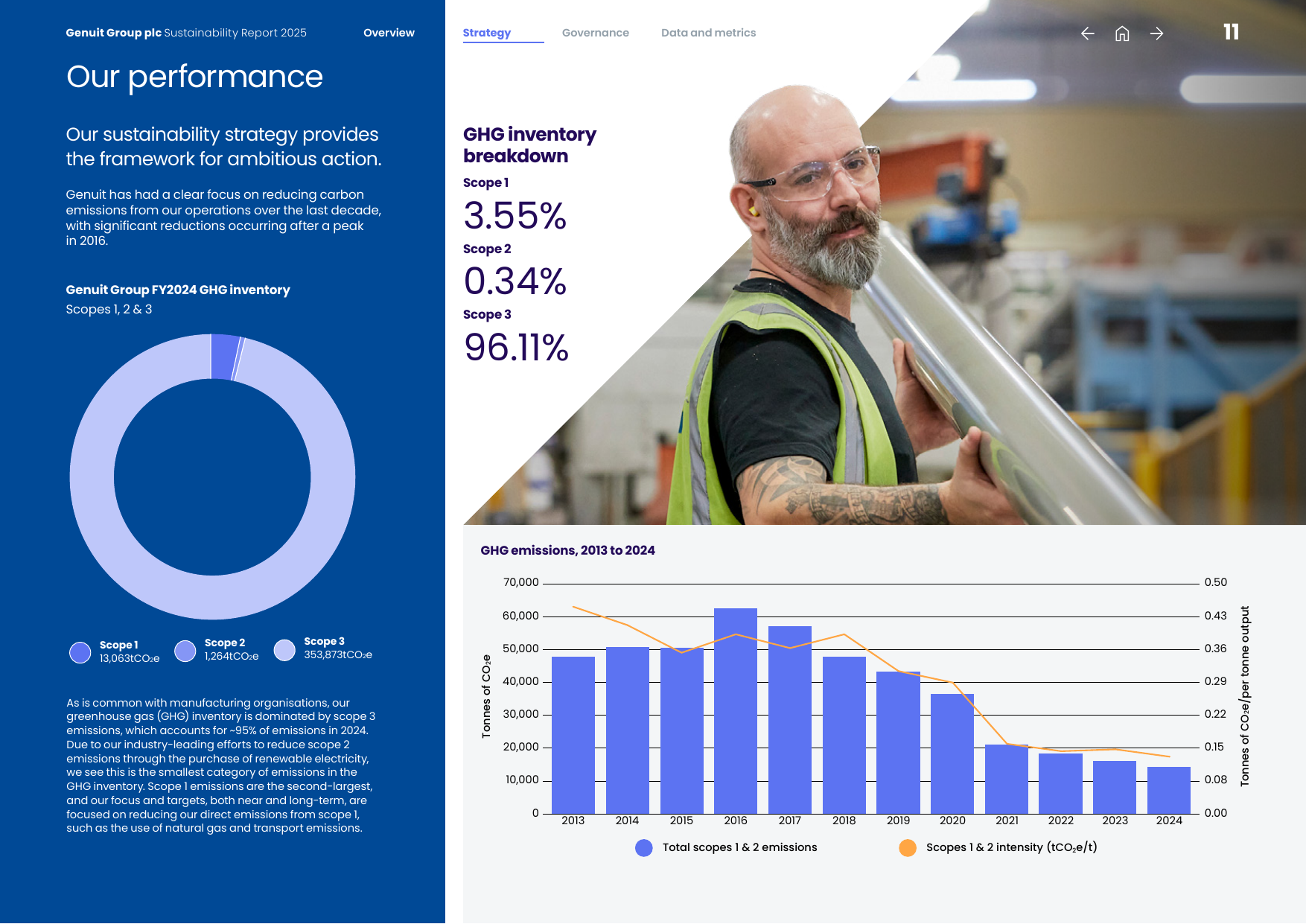Go to the next page arrow
Viewport: 1306px width, 924px height.
pos(1156,34)
